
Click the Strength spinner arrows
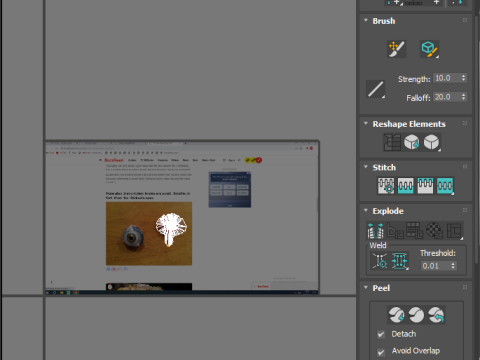click(x=464, y=78)
